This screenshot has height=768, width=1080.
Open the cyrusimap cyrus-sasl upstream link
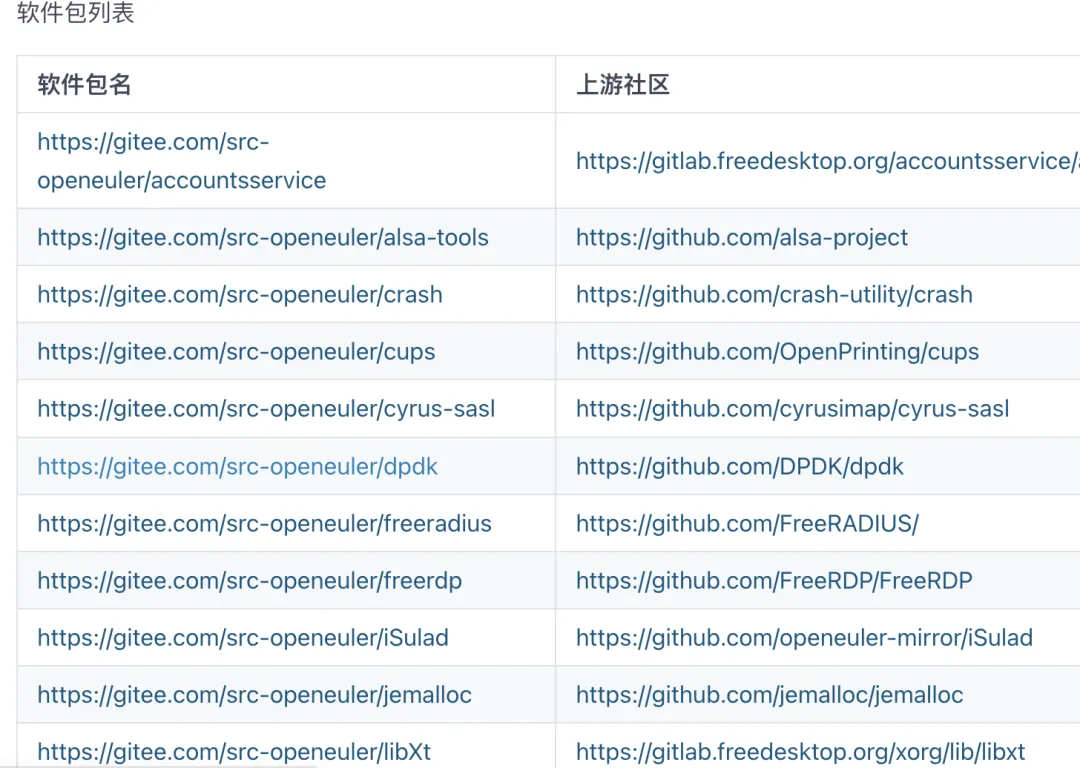[792, 409]
